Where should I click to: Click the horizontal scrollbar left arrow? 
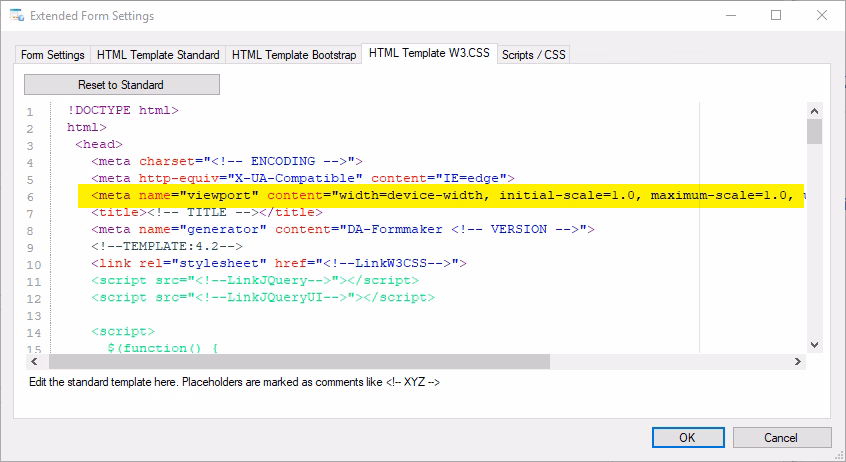pos(33,361)
